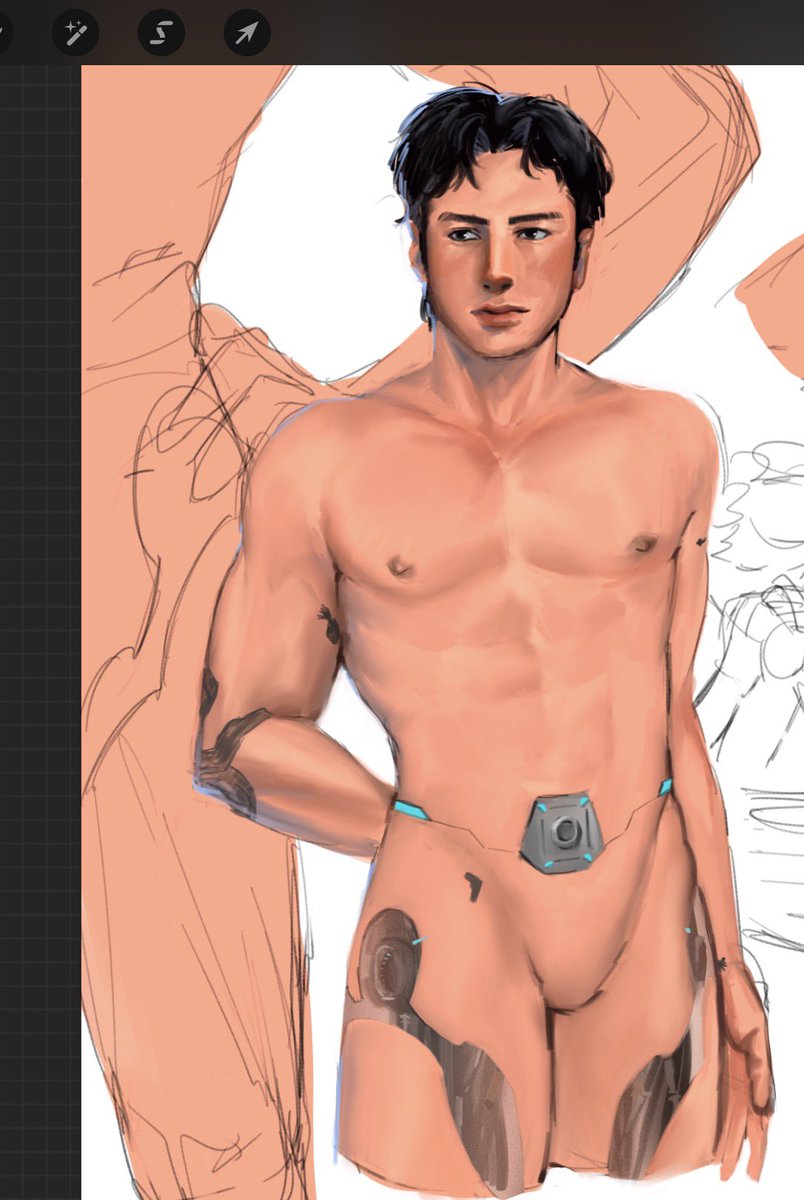Select the Transform arrow tool

247,31
